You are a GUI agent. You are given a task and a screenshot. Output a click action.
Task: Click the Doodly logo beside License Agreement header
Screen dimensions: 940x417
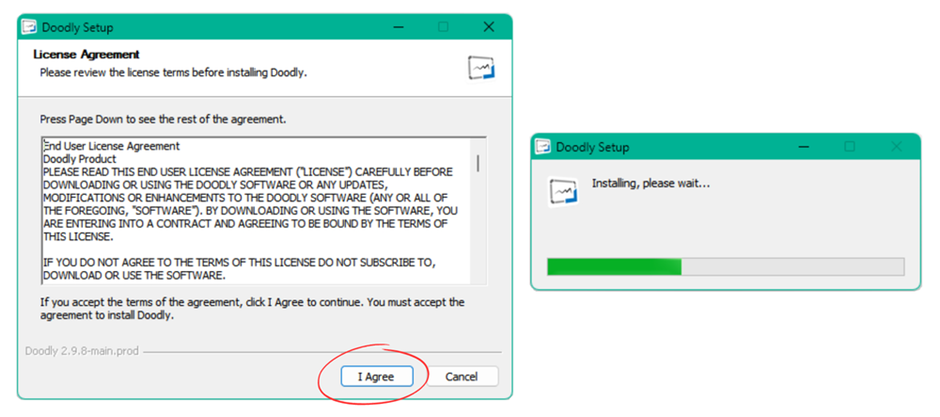point(482,67)
